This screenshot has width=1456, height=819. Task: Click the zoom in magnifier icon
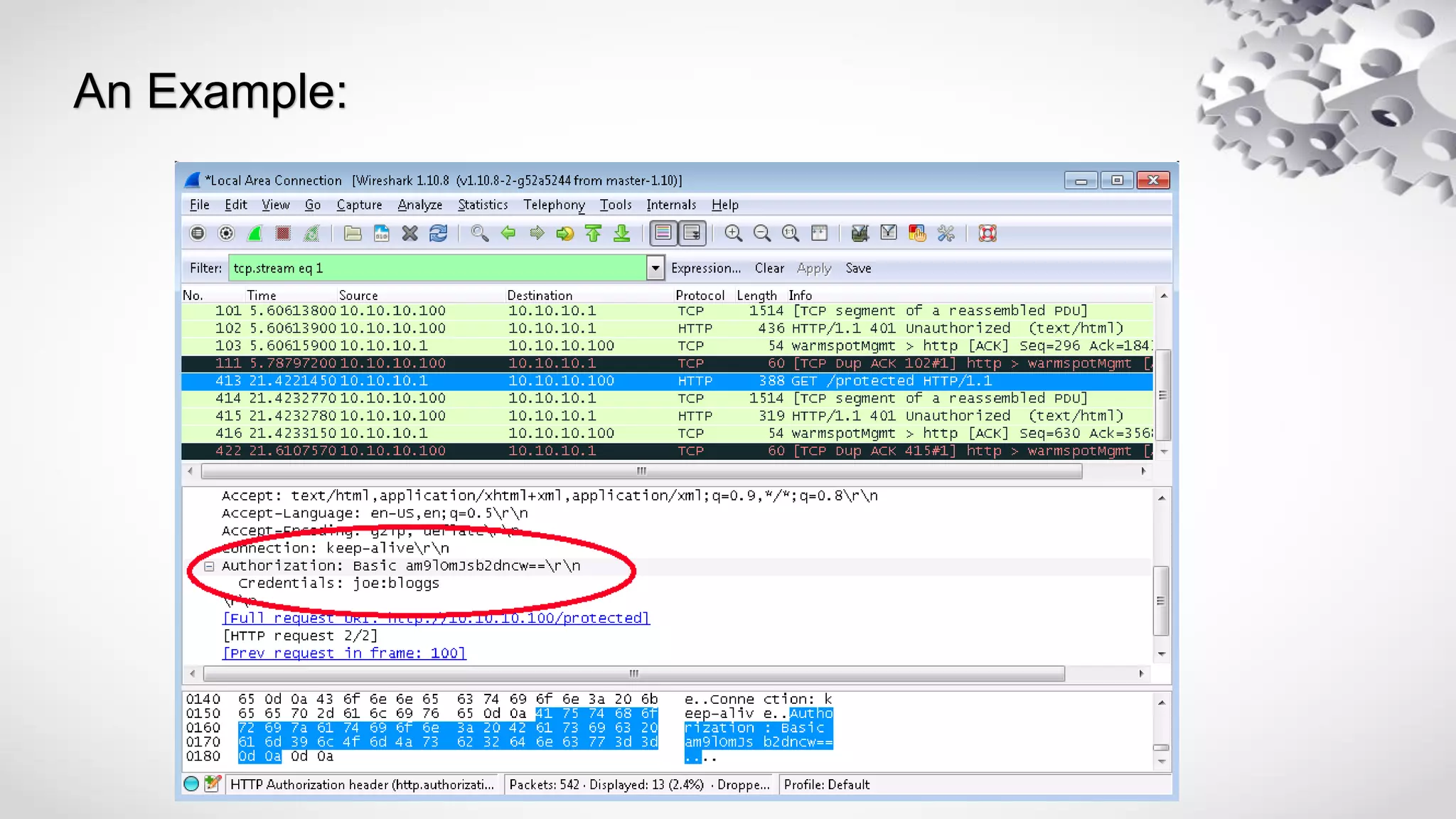coord(733,233)
